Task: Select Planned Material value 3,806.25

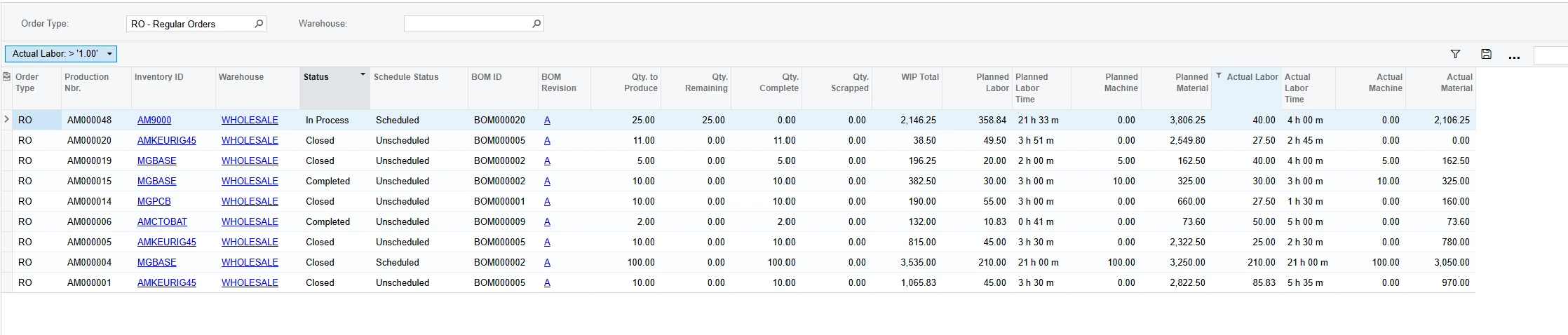Action: (1176, 120)
